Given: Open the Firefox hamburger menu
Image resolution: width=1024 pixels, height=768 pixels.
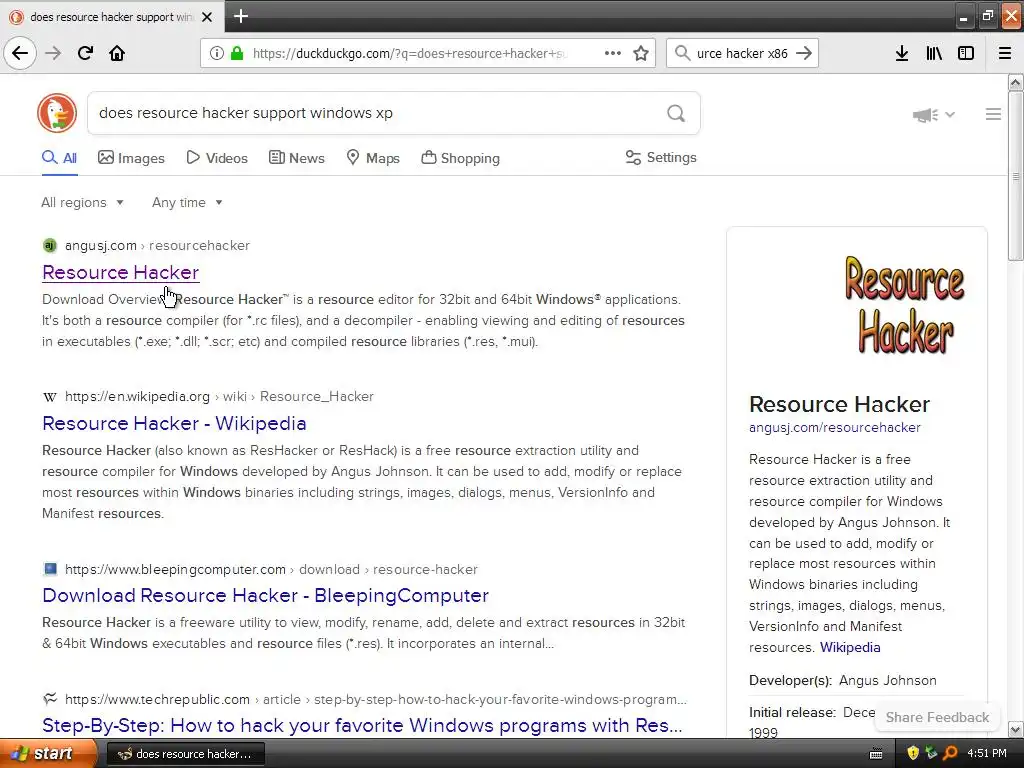Looking at the screenshot, I should pos(1005,53).
